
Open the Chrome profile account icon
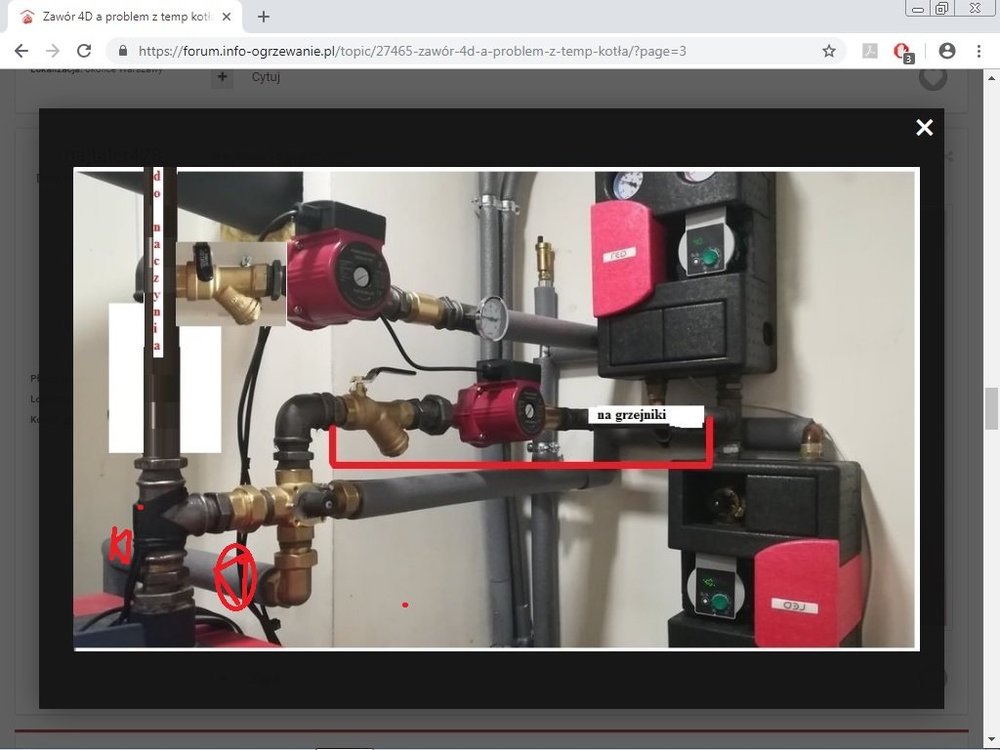click(x=947, y=51)
